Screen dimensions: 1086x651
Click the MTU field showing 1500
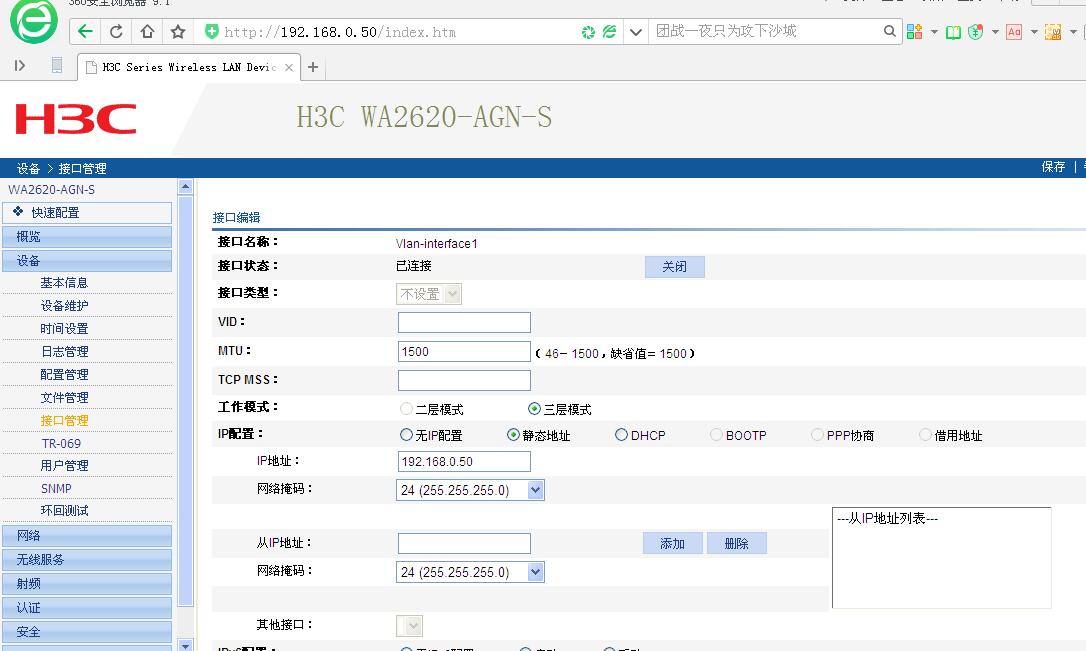pyautogui.click(x=464, y=352)
